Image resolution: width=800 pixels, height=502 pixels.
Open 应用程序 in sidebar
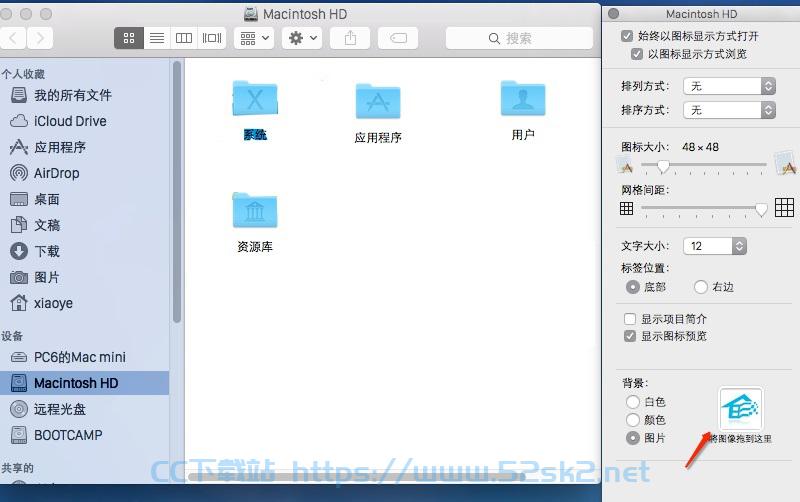[84, 147]
